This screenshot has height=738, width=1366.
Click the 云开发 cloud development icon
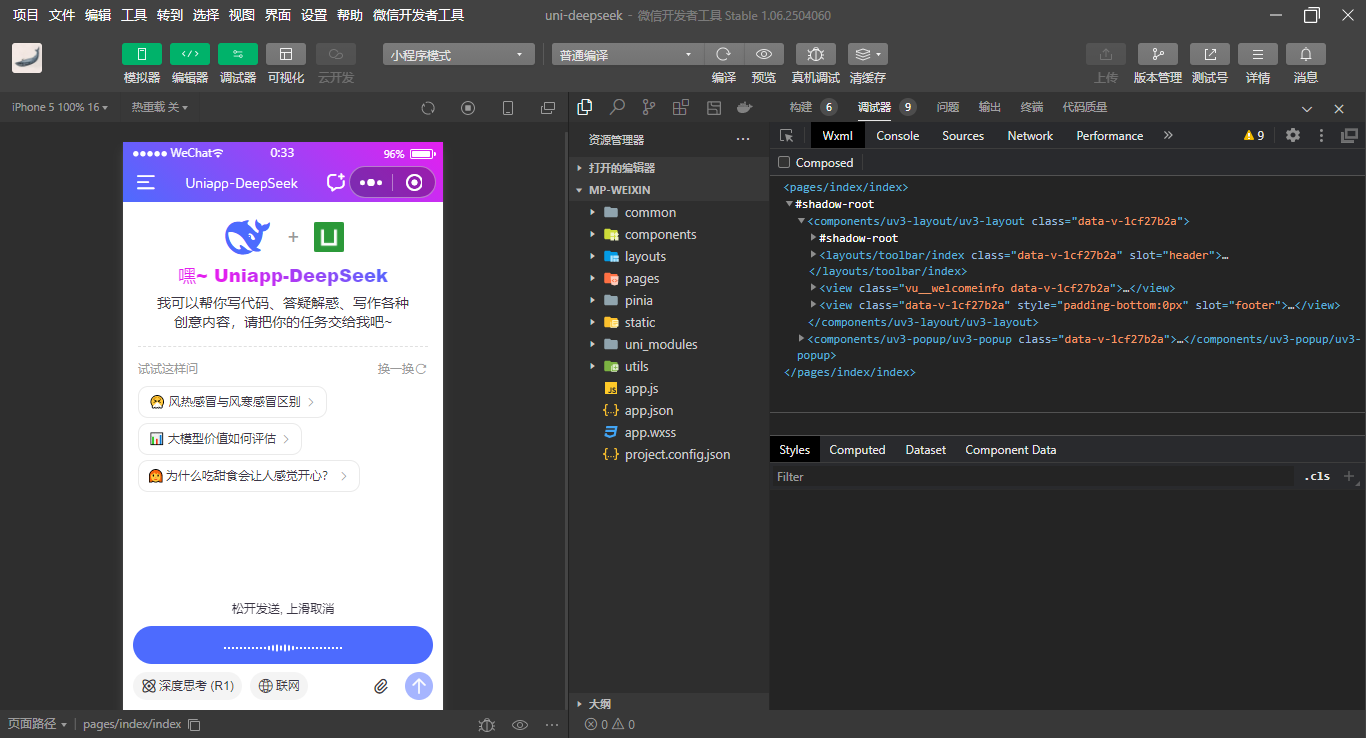tap(335, 54)
